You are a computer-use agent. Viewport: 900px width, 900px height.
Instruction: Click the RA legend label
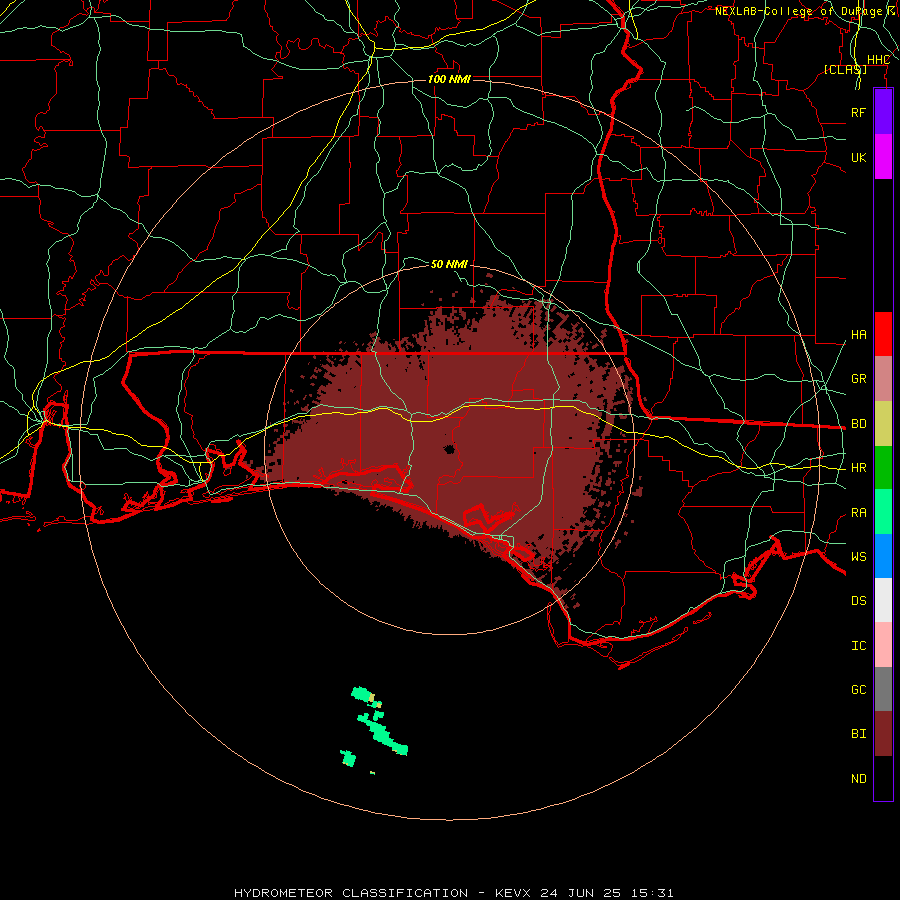tap(858, 513)
